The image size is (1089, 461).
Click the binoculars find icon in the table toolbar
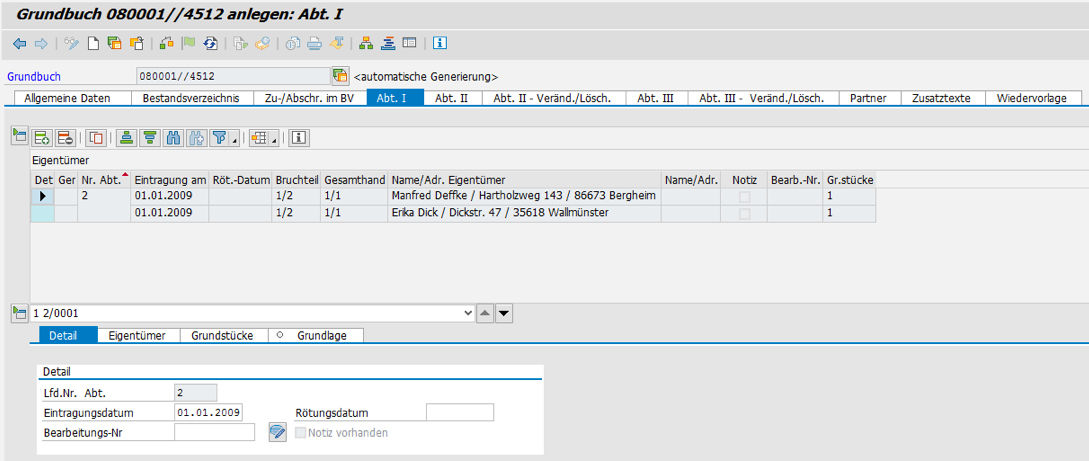coord(173,138)
